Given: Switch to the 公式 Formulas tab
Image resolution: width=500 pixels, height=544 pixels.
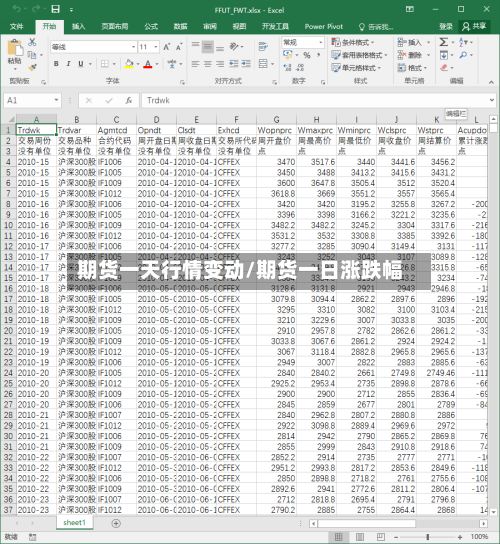Looking at the screenshot, I should (x=151, y=26).
